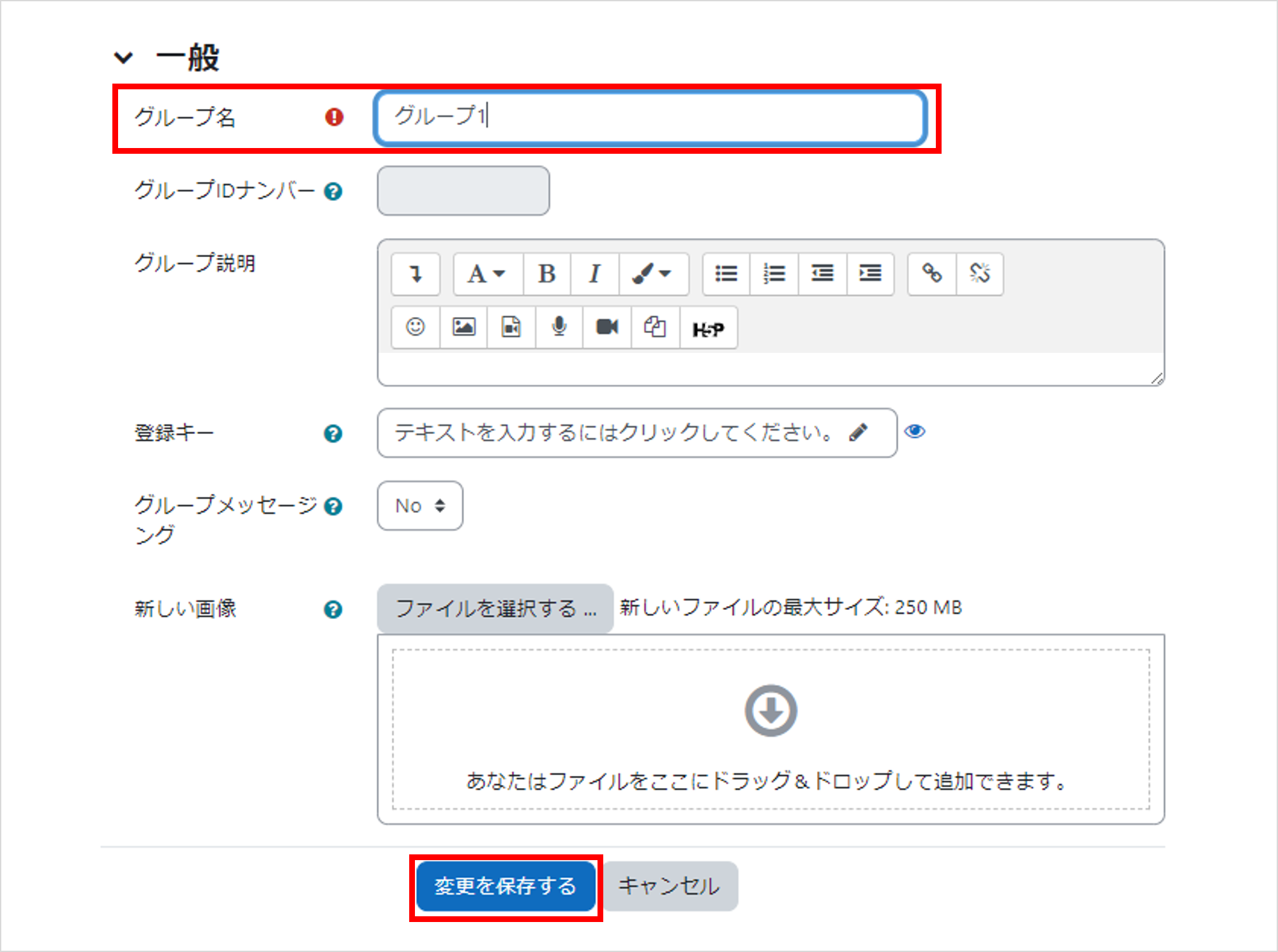Viewport: 1278px width, 952px height.
Task: Click the unlink icon
Action: tap(980, 274)
